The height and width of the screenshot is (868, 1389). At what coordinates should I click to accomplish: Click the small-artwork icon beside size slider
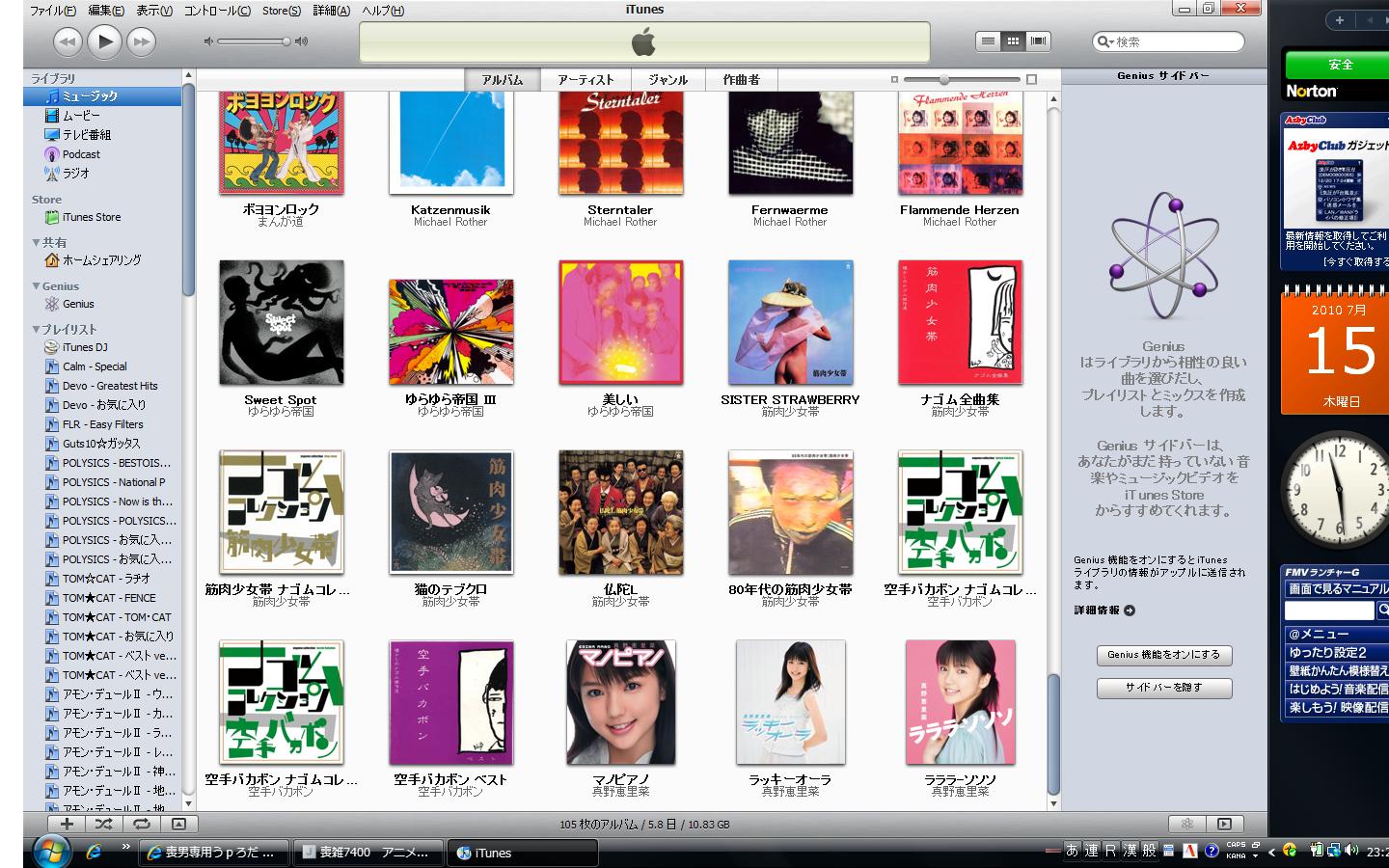[x=894, y=79]
